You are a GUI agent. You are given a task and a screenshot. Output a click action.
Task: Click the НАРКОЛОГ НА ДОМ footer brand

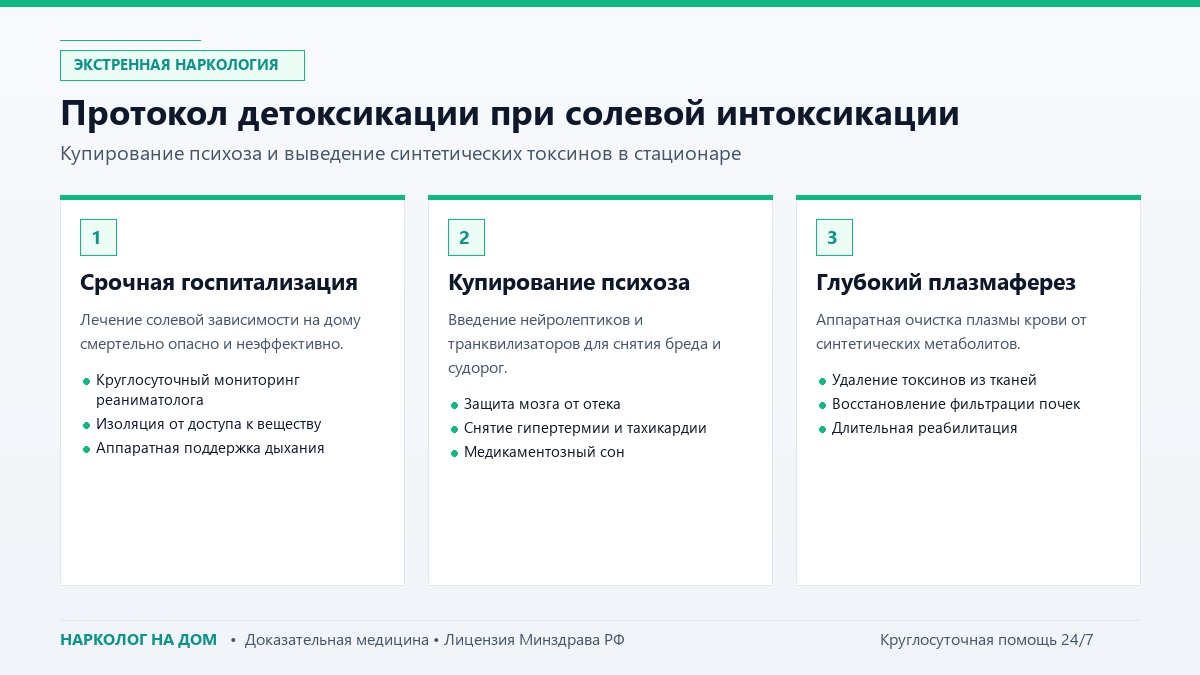point(138,640)
